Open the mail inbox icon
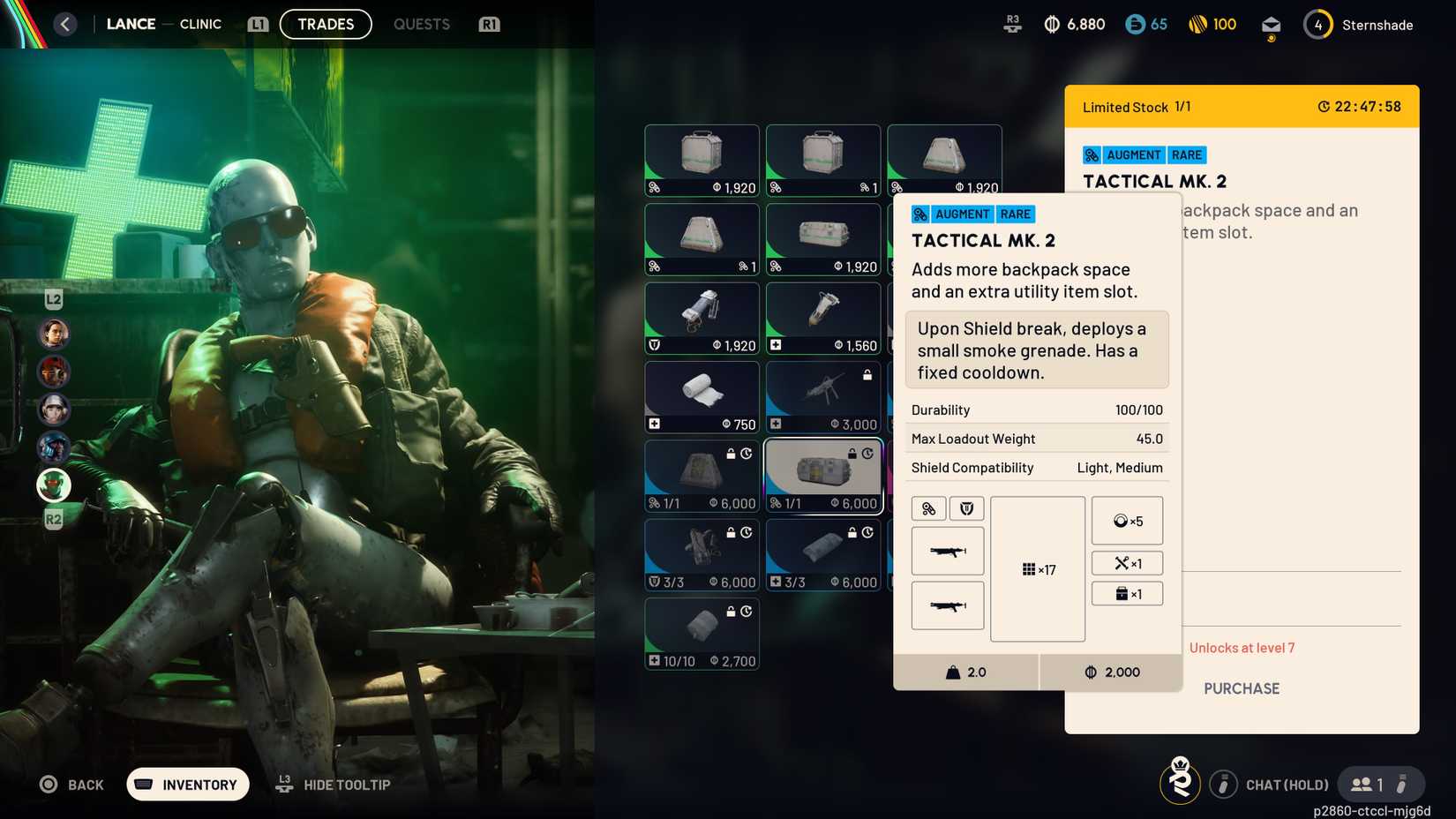1456x819 pixels. point(1271,25)
